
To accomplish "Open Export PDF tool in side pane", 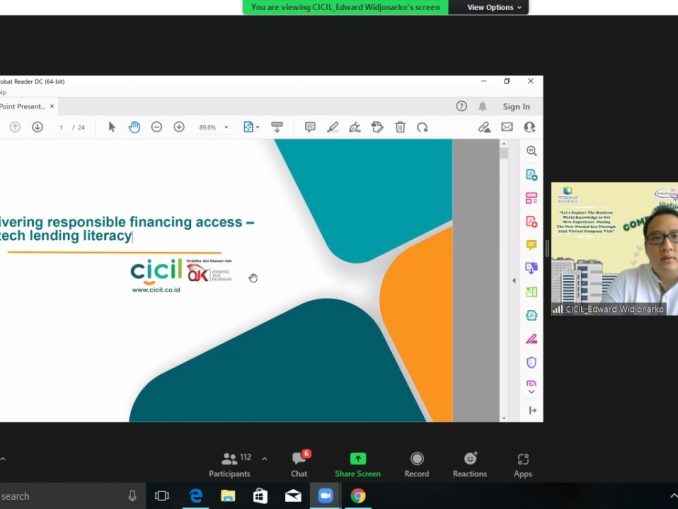I will [x=531, y=174].
